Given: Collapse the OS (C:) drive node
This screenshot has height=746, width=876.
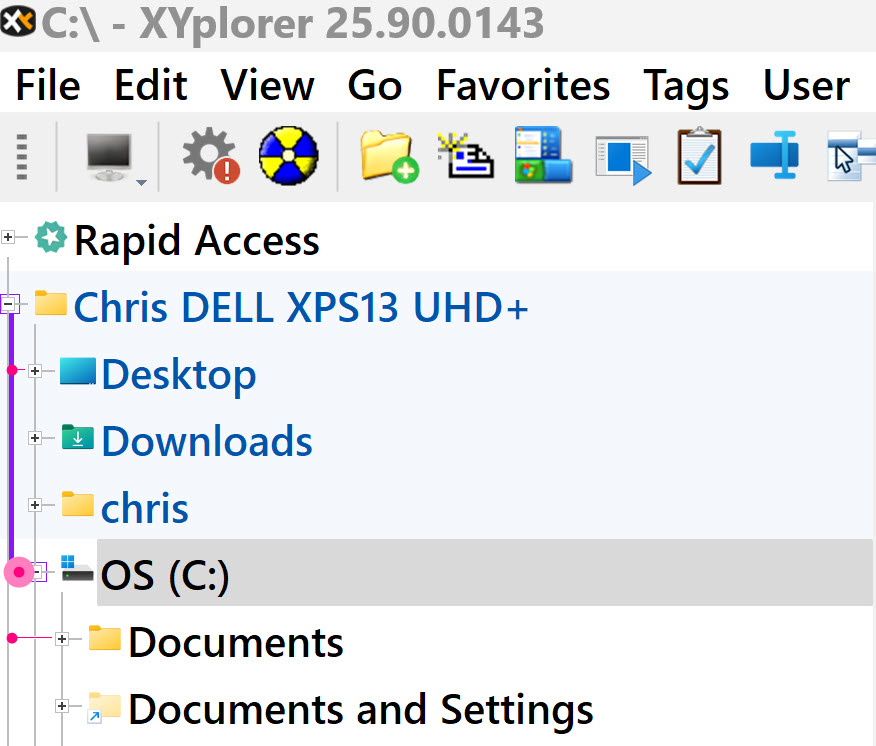Looking at the screenshot, I should click(x=39, y=572).
